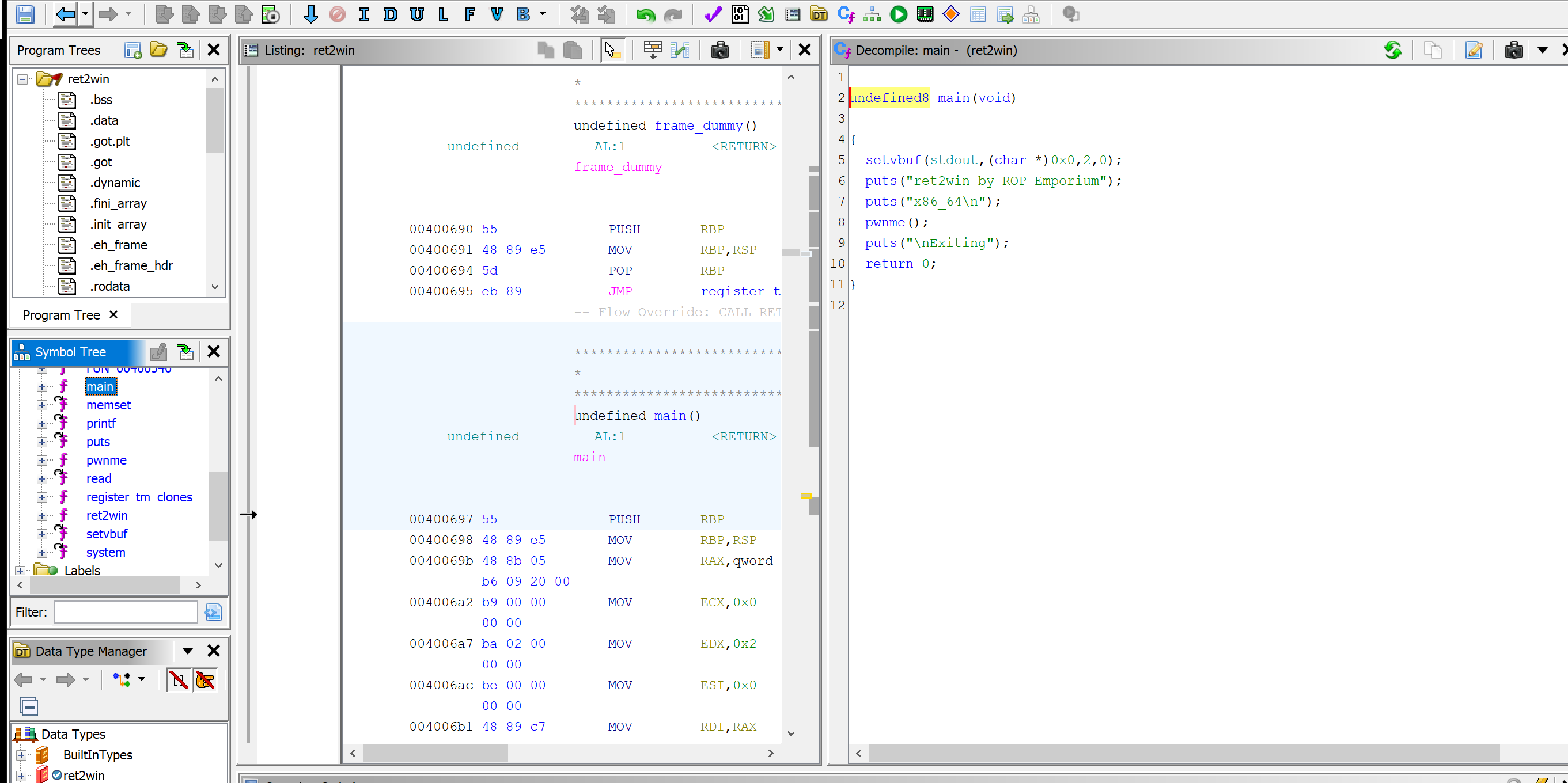Click into the Symbol Tree Filter field
Viewport: 1568px width, 783px height.
click(126, 612)
